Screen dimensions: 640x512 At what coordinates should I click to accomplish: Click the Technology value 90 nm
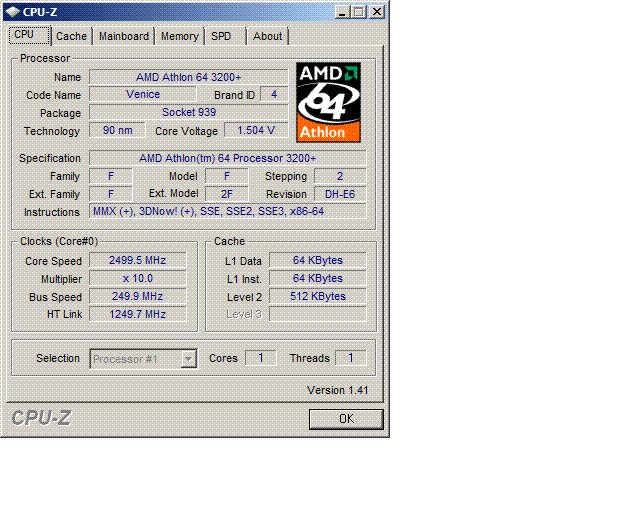118,130
